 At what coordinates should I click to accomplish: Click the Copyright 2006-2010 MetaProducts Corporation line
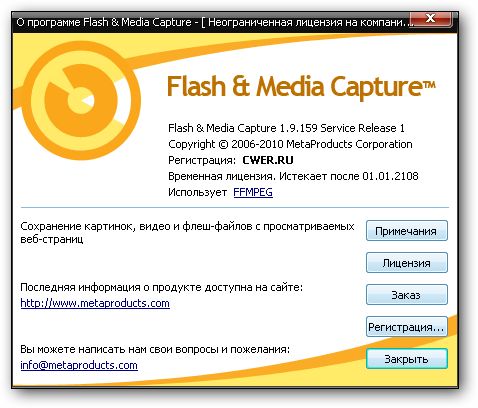pyautogui.click(x=290, y=144)
